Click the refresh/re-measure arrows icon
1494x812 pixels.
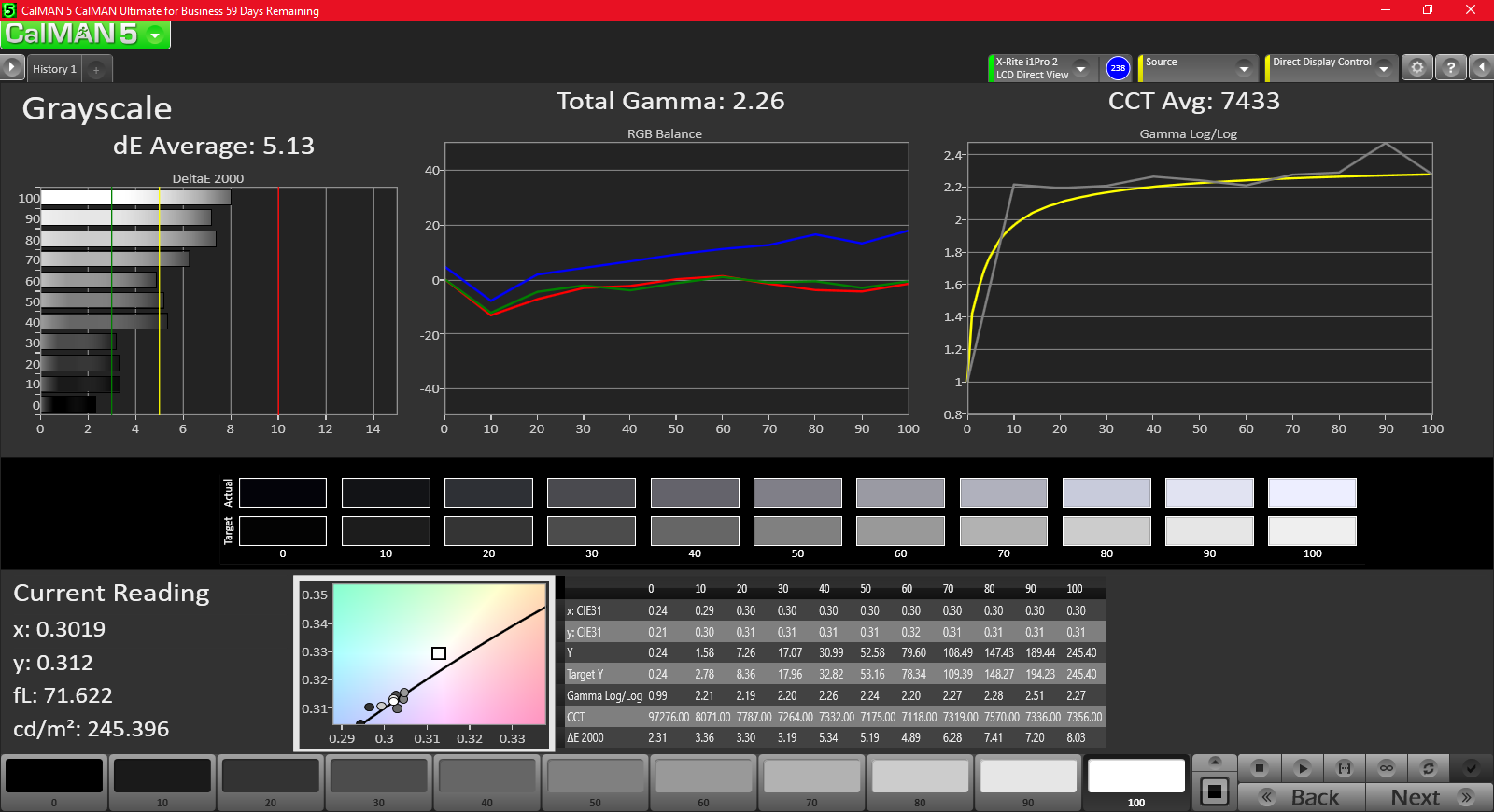coord(1429,768)
